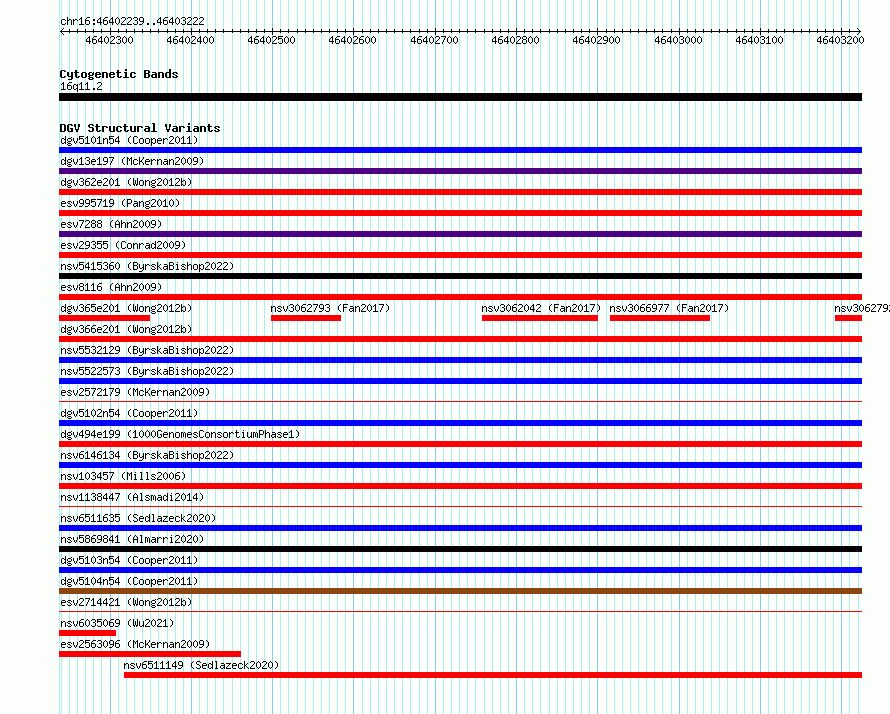Open variant dgv366e201 (Wong2012b)
The height and width of the screenshot is (714, 890).
[126, 329]
